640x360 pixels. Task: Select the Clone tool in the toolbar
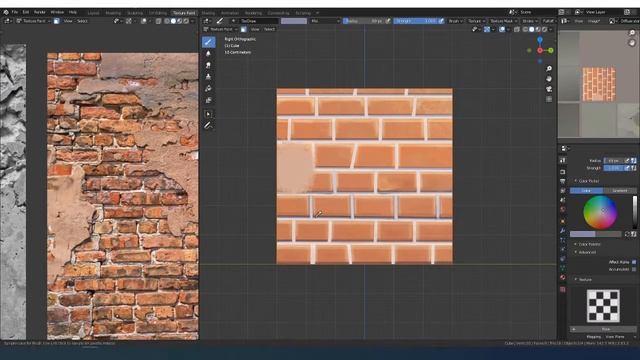(x=209, y=77)
